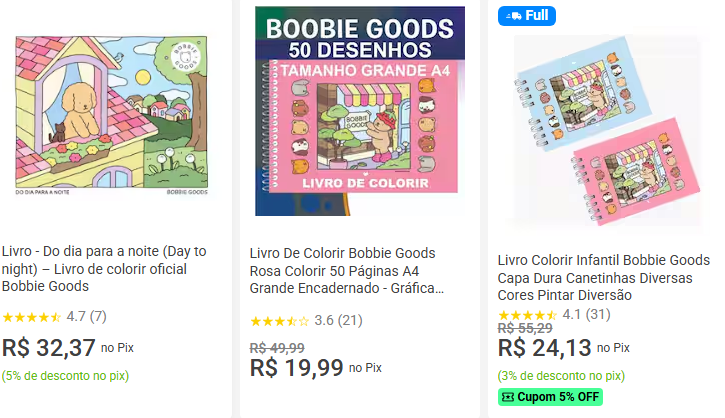Image resolution: width=725 pixels, height=418 pixels.
Task: Click the 3.6 star rating of second product
Action: (x=279, y=321)
